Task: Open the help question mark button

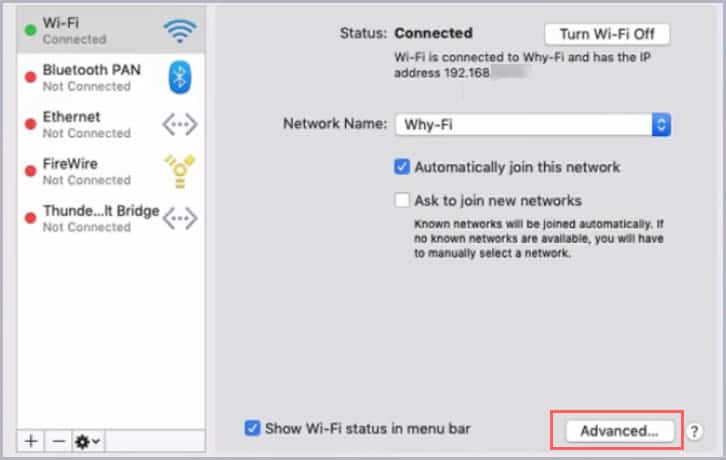Action: 694,431
